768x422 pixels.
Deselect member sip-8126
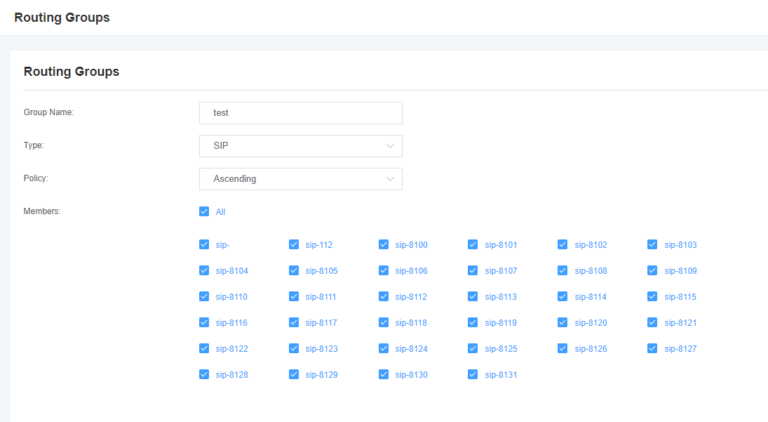pyautogui.click(x=563, y=348)
